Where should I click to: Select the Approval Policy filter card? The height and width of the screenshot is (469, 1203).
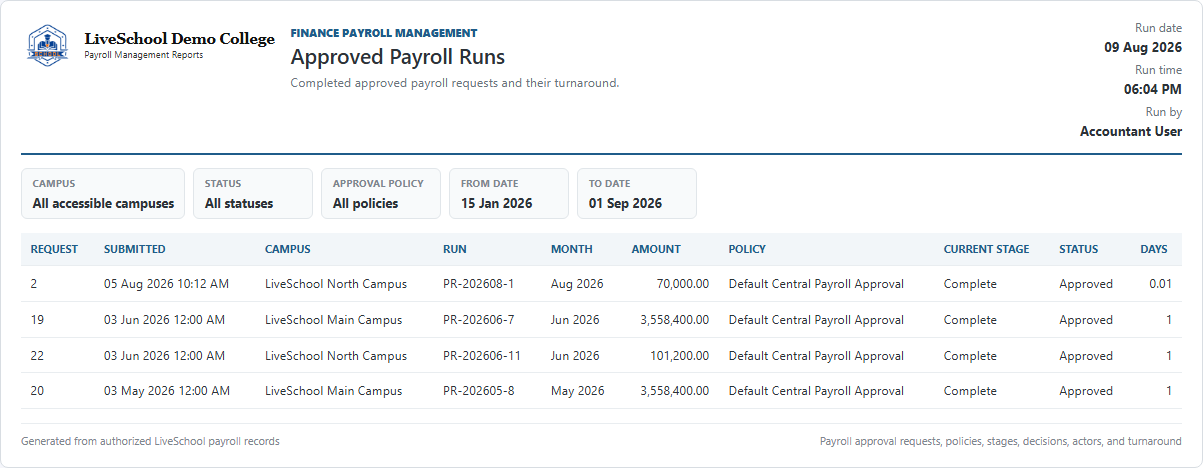[381, 193]
